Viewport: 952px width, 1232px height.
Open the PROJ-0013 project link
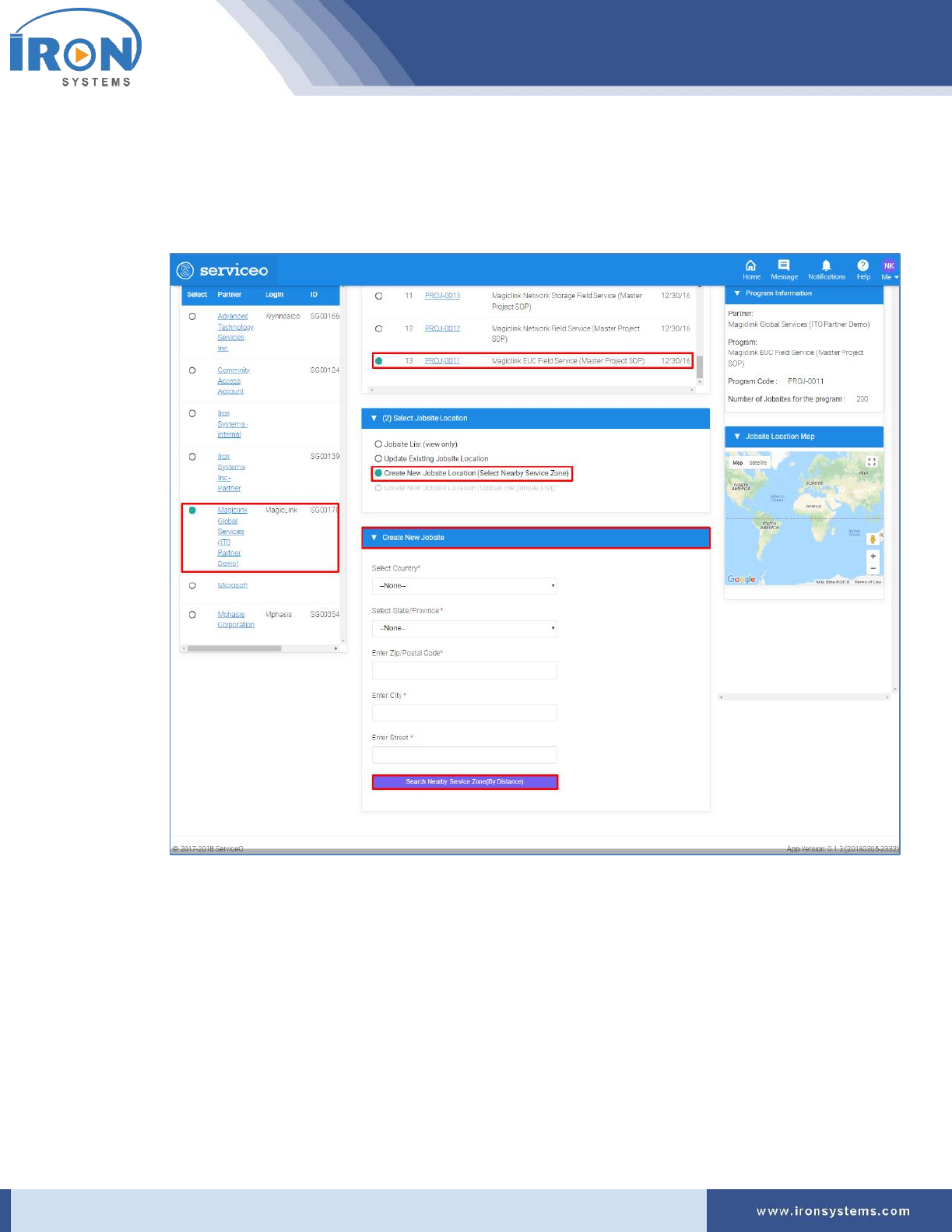pyautogui.click(x=442, y=296)
